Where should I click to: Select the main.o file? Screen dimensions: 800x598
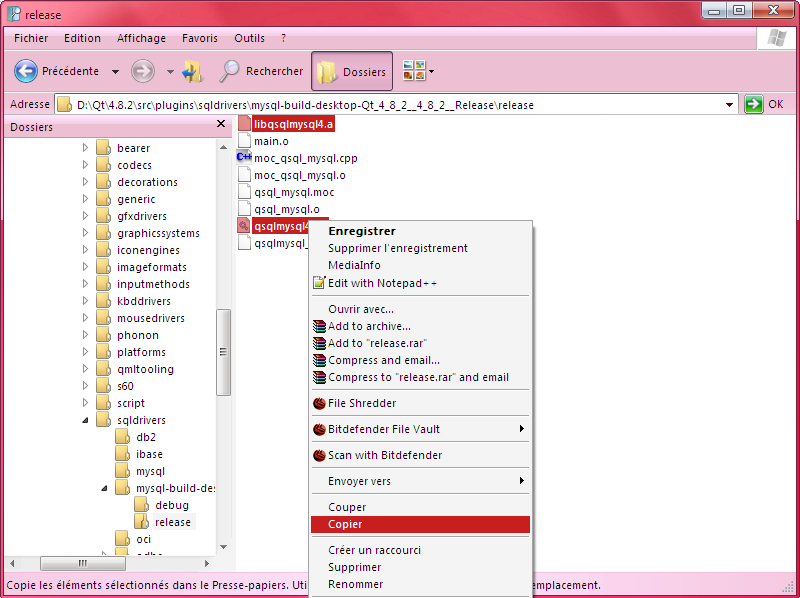point(271,141)
